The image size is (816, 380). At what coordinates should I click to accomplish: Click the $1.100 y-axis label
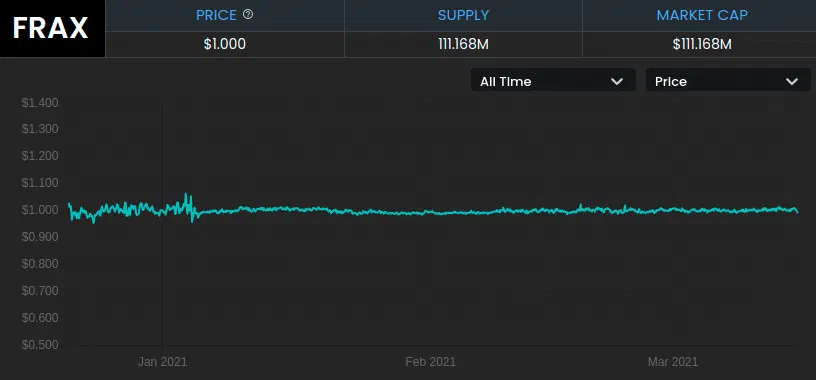[40, 183]
